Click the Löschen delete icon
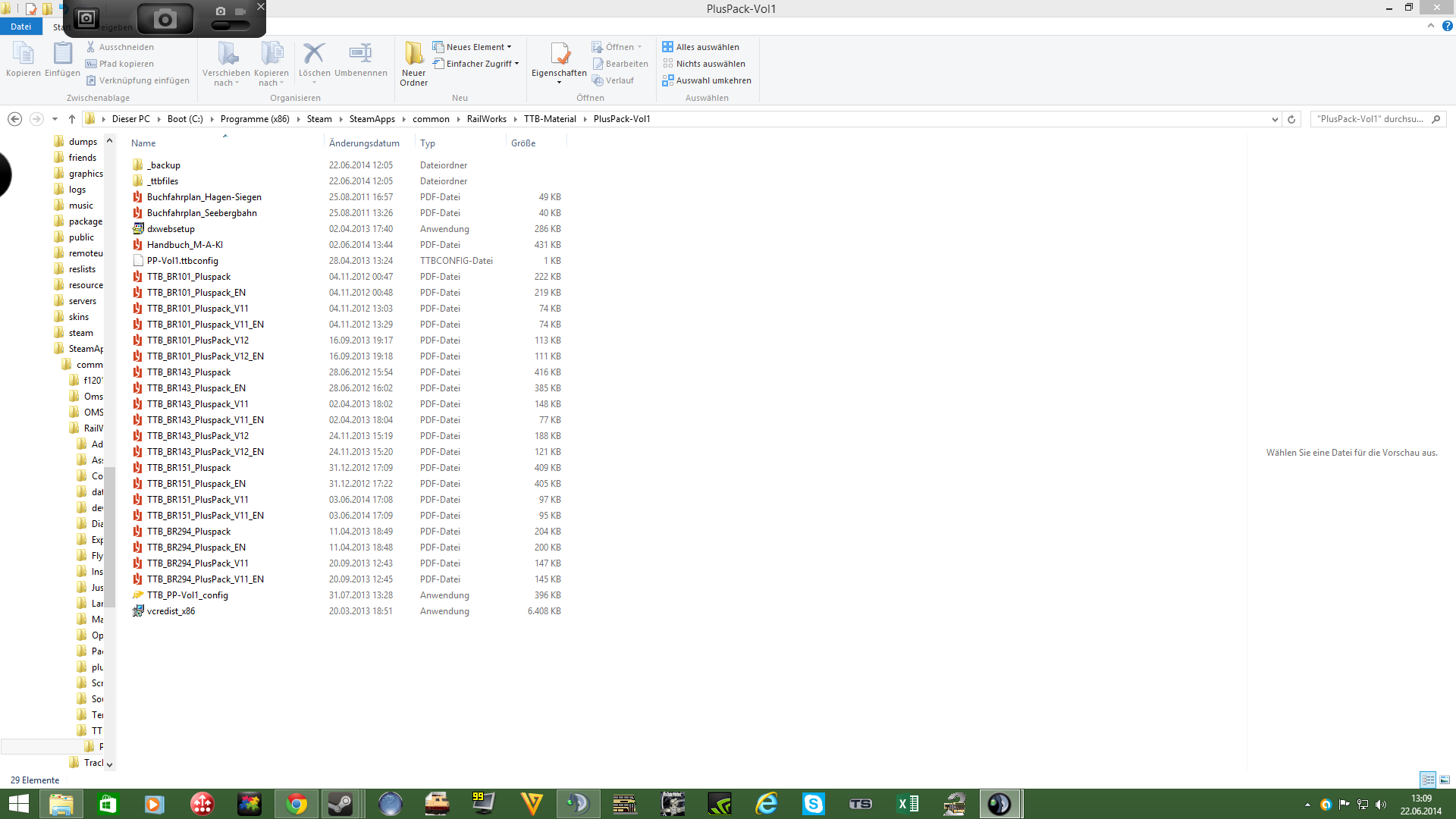The width and height of the screenshot is (1456, 819). tap(314, 54)
